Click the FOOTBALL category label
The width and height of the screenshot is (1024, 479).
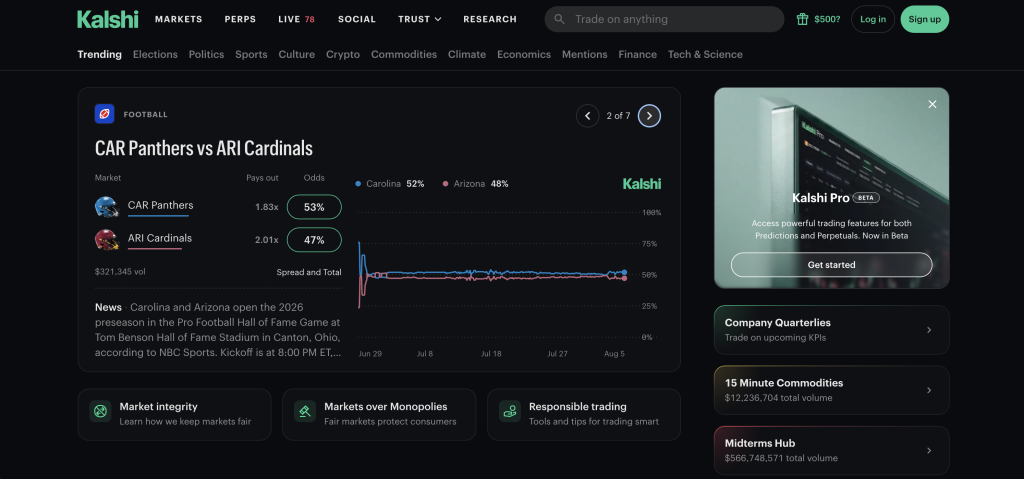[x=146, y=114]
